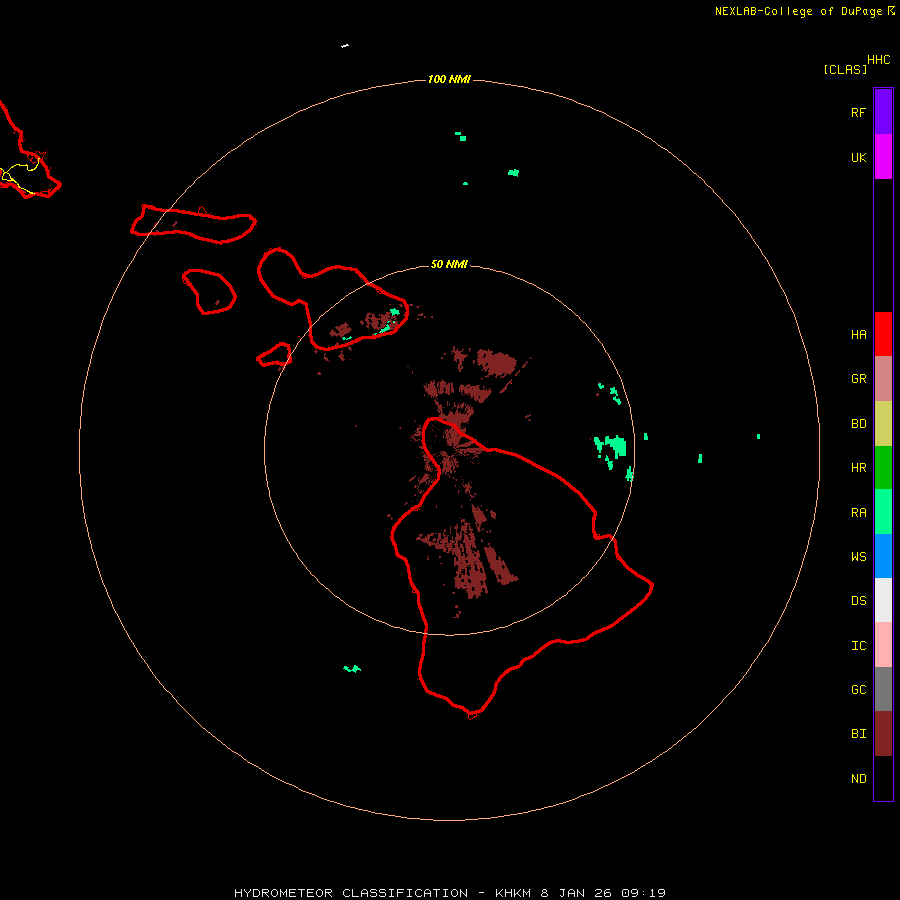Click the 'RF' legend label
This screenshot has width=900, height=900.
858,112
